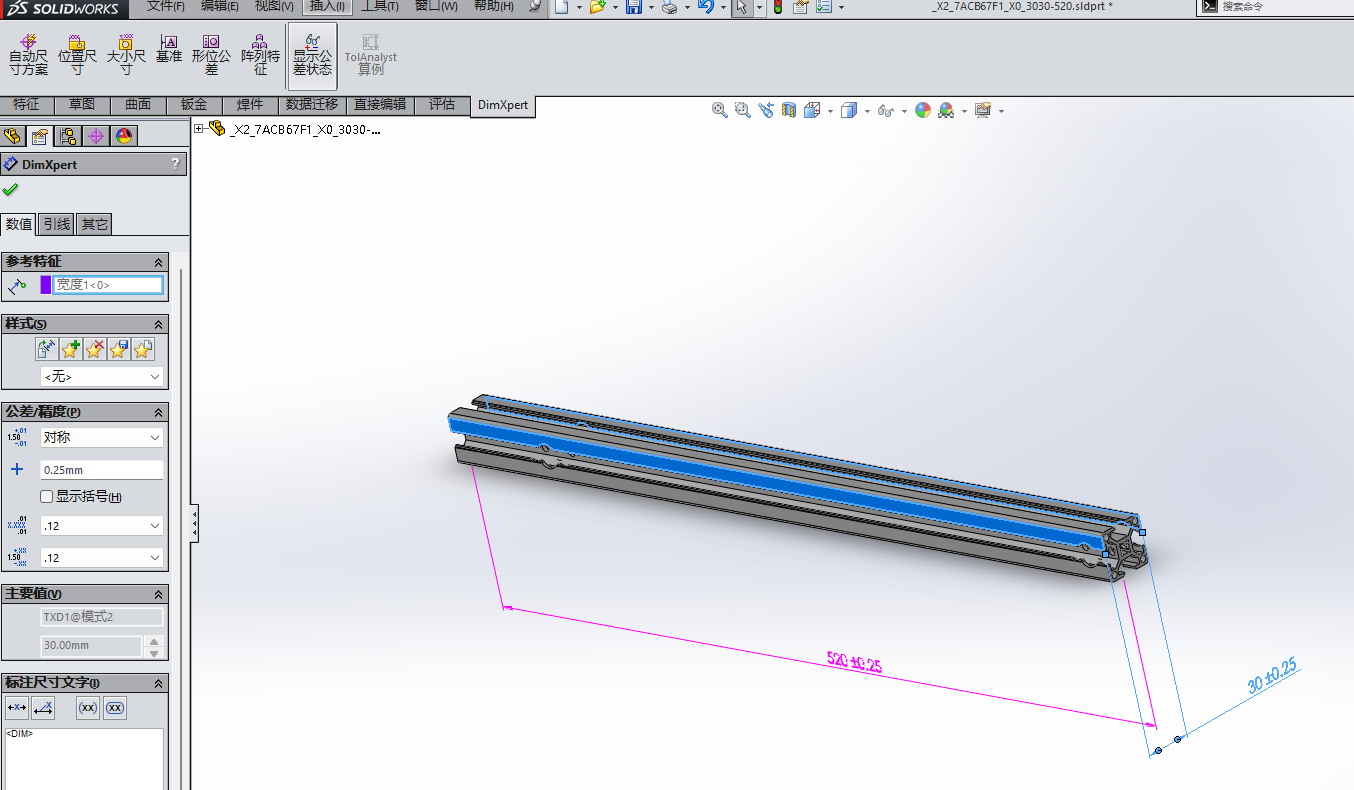
Task: Click the DimXpert panel help question mark
Action: coord(175,164)
